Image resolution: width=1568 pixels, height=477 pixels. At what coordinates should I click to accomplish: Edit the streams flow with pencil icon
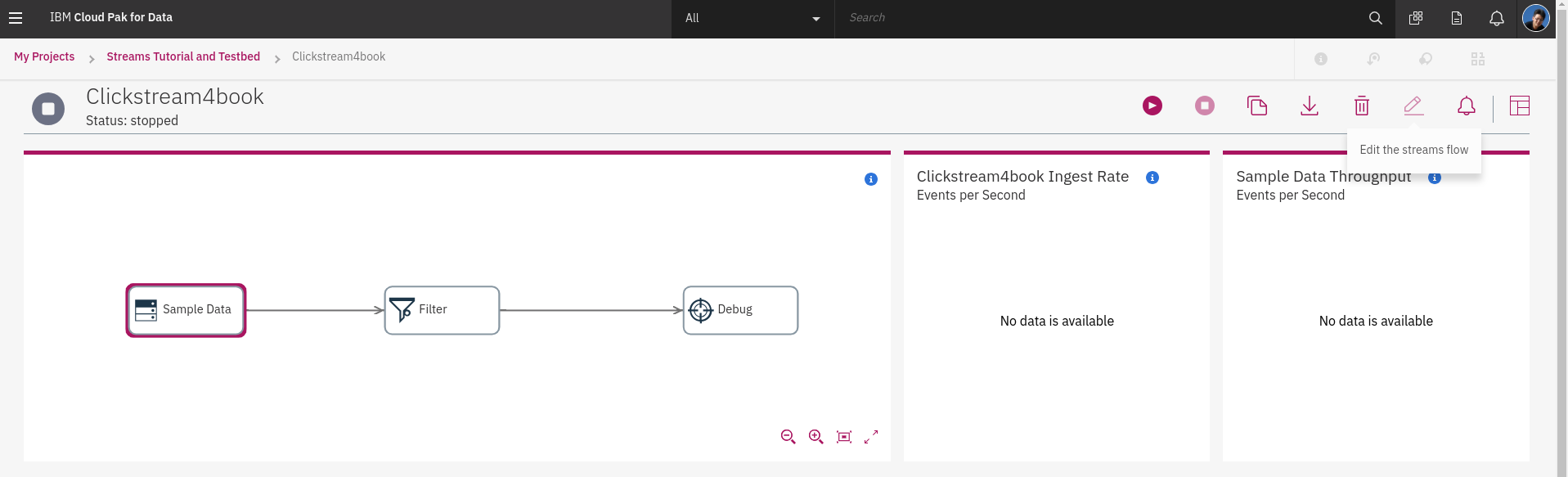[x=1414, y=106]
